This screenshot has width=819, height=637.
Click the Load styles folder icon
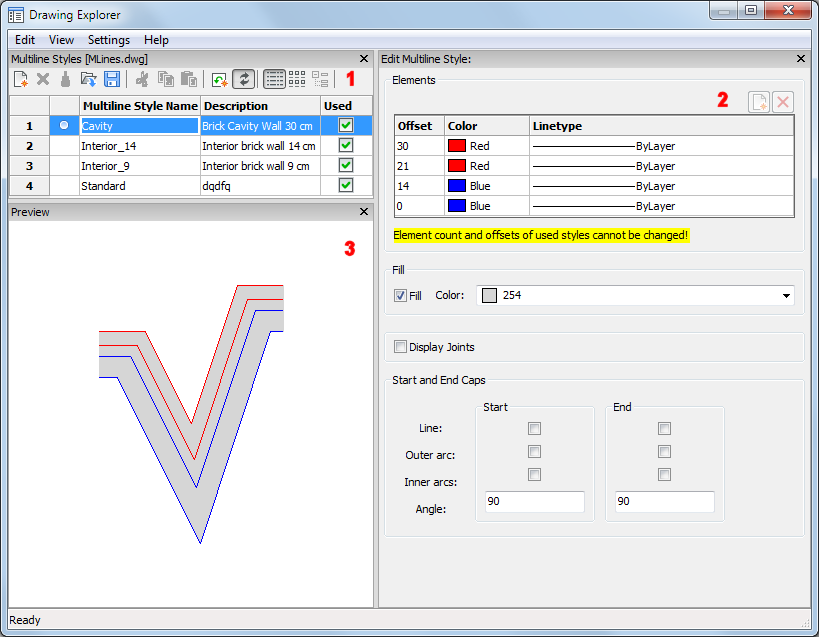(88, 79)
